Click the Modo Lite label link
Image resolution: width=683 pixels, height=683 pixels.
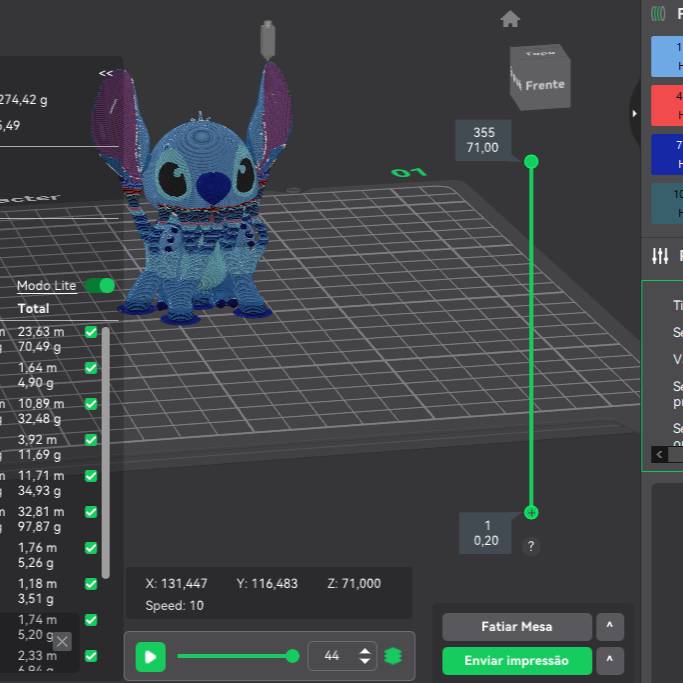47,286
